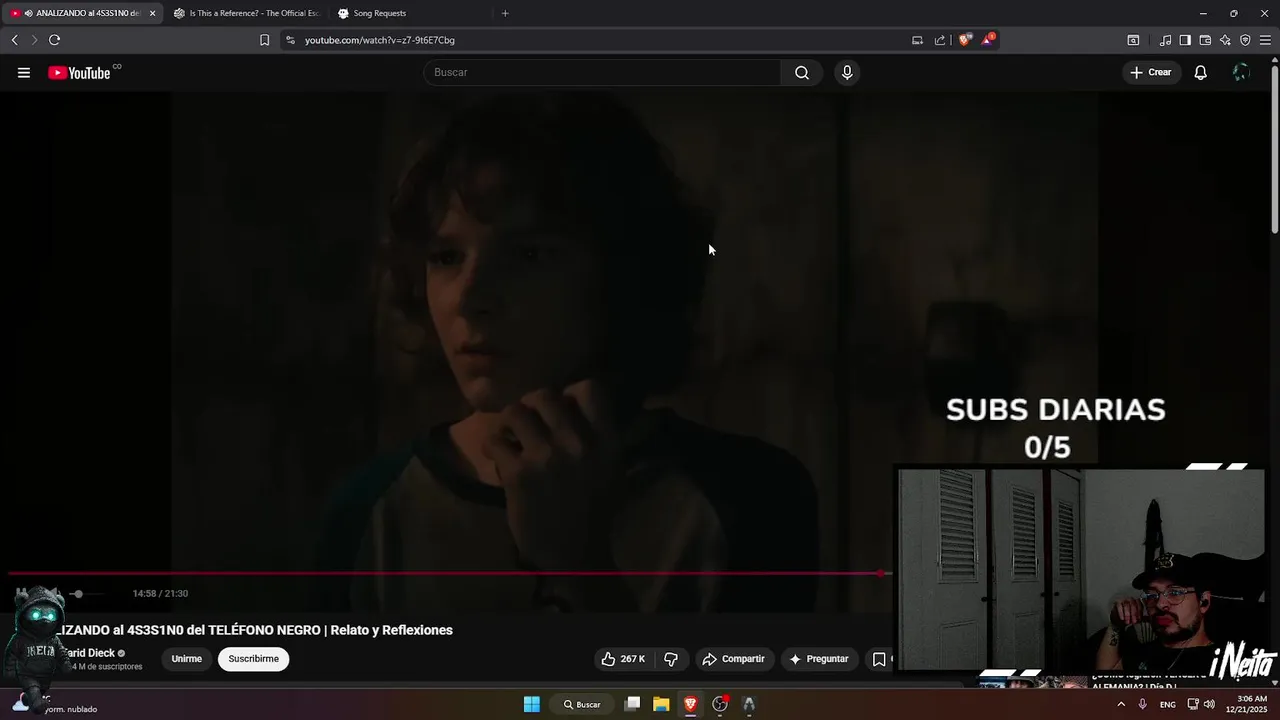
Task: Click the Unirme button
Action: tap(186, 659)
